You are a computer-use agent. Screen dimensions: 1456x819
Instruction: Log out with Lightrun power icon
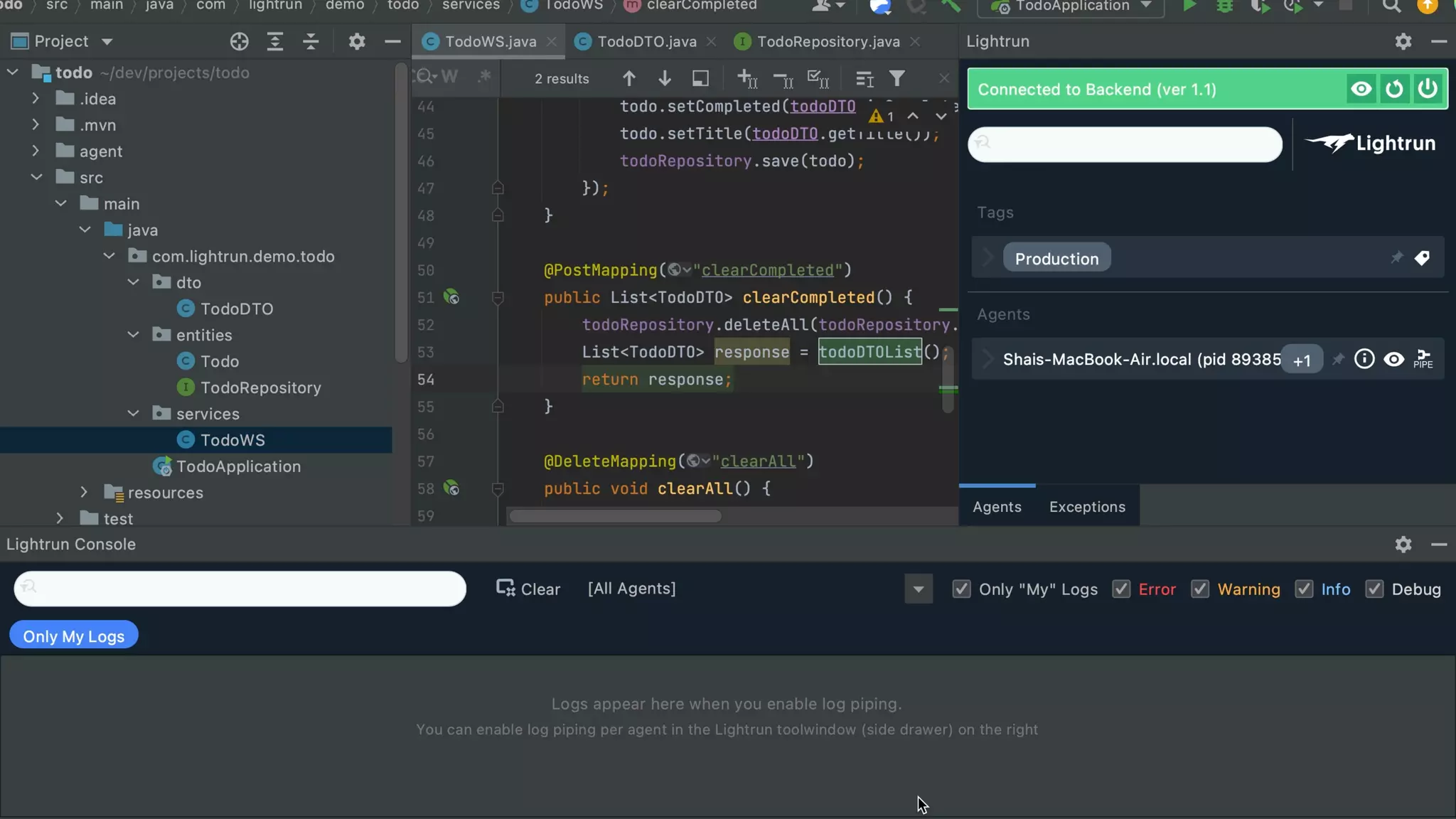(x=1428, y=89)
